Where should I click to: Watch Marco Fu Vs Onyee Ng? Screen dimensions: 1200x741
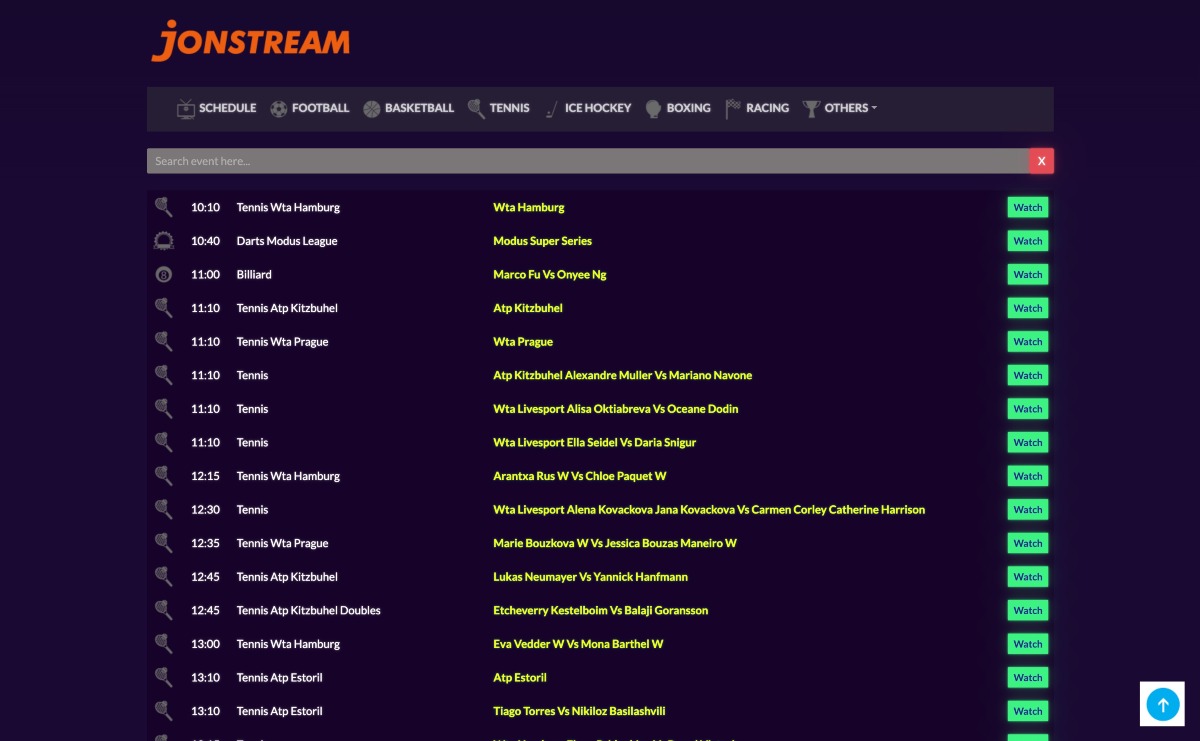[x=1028, y=275]
